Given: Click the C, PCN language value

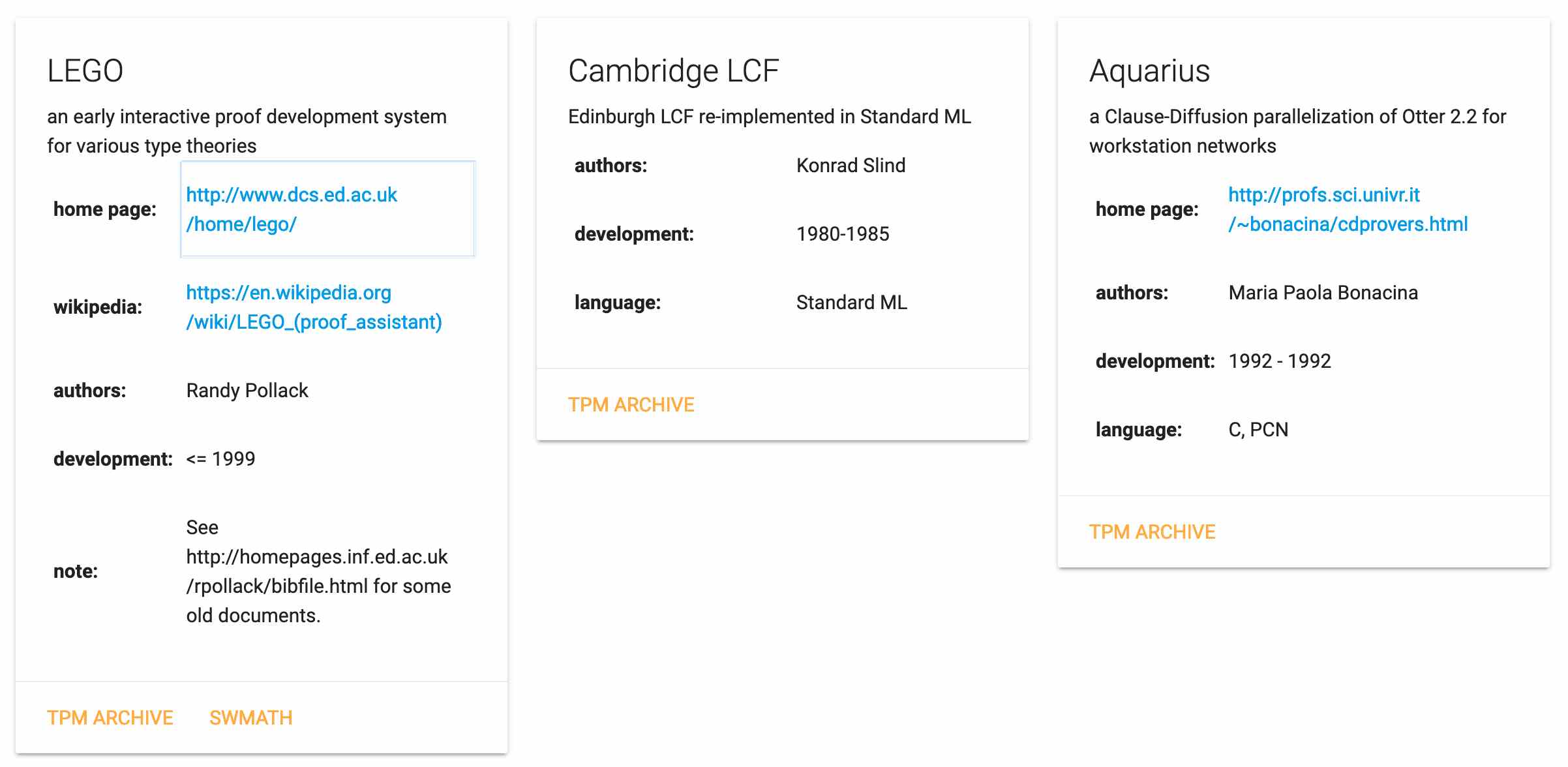Looking at the screenshot, I should point(1258,429).
